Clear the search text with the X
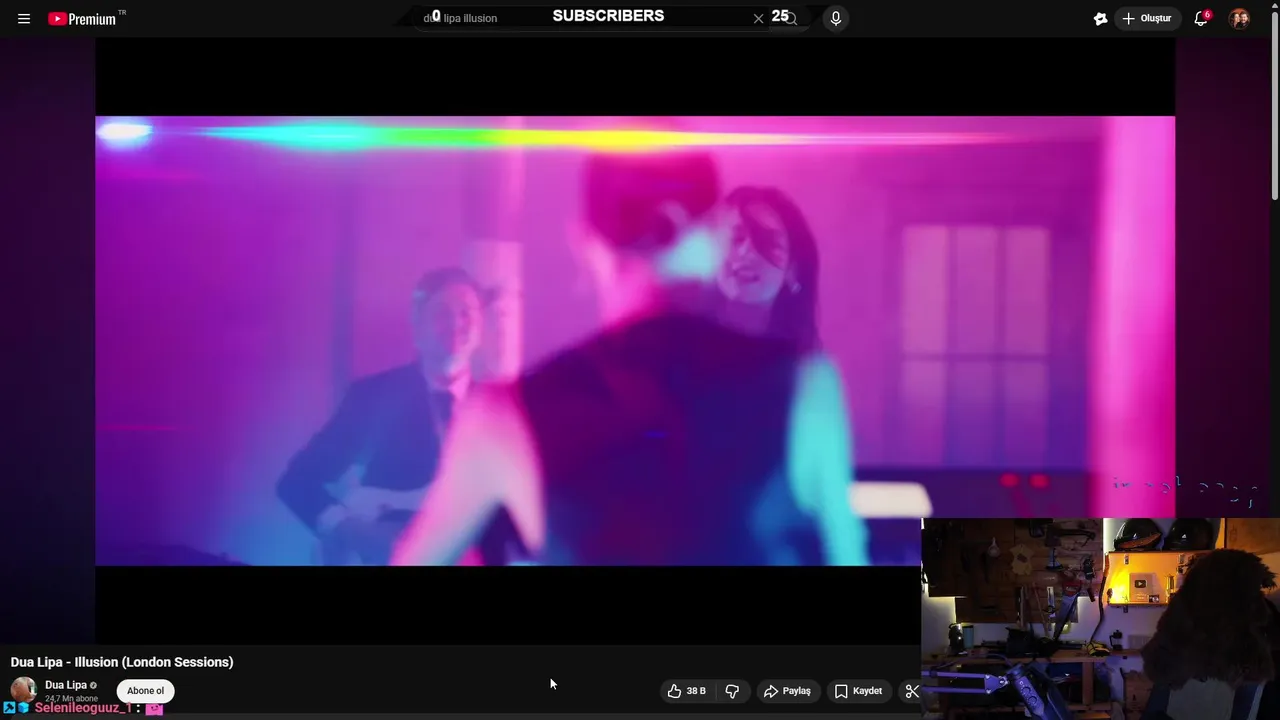 [758, 18]
